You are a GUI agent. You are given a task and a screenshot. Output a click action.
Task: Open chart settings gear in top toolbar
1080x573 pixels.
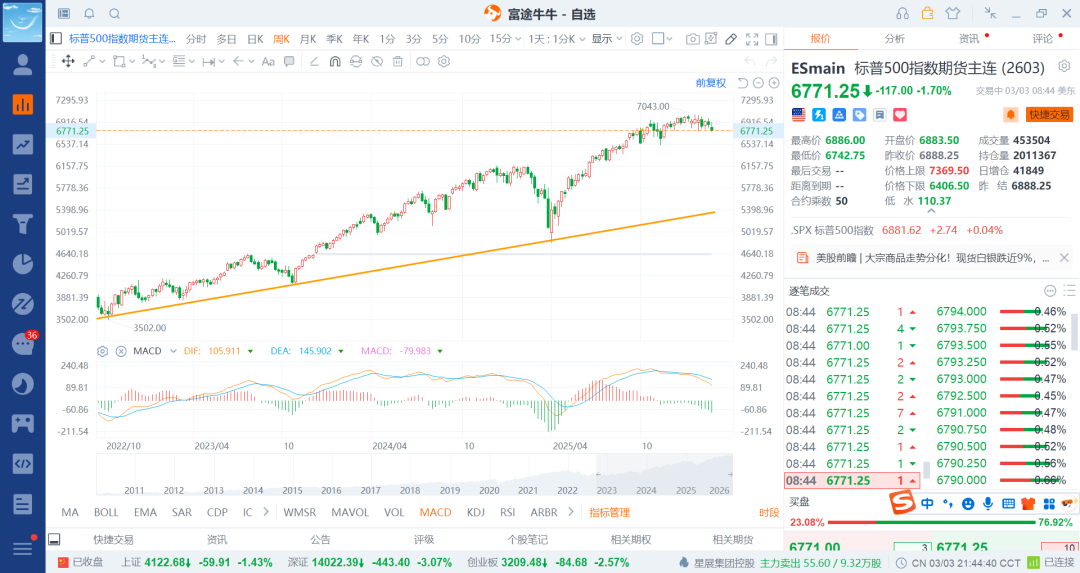(x=637, y=39)
